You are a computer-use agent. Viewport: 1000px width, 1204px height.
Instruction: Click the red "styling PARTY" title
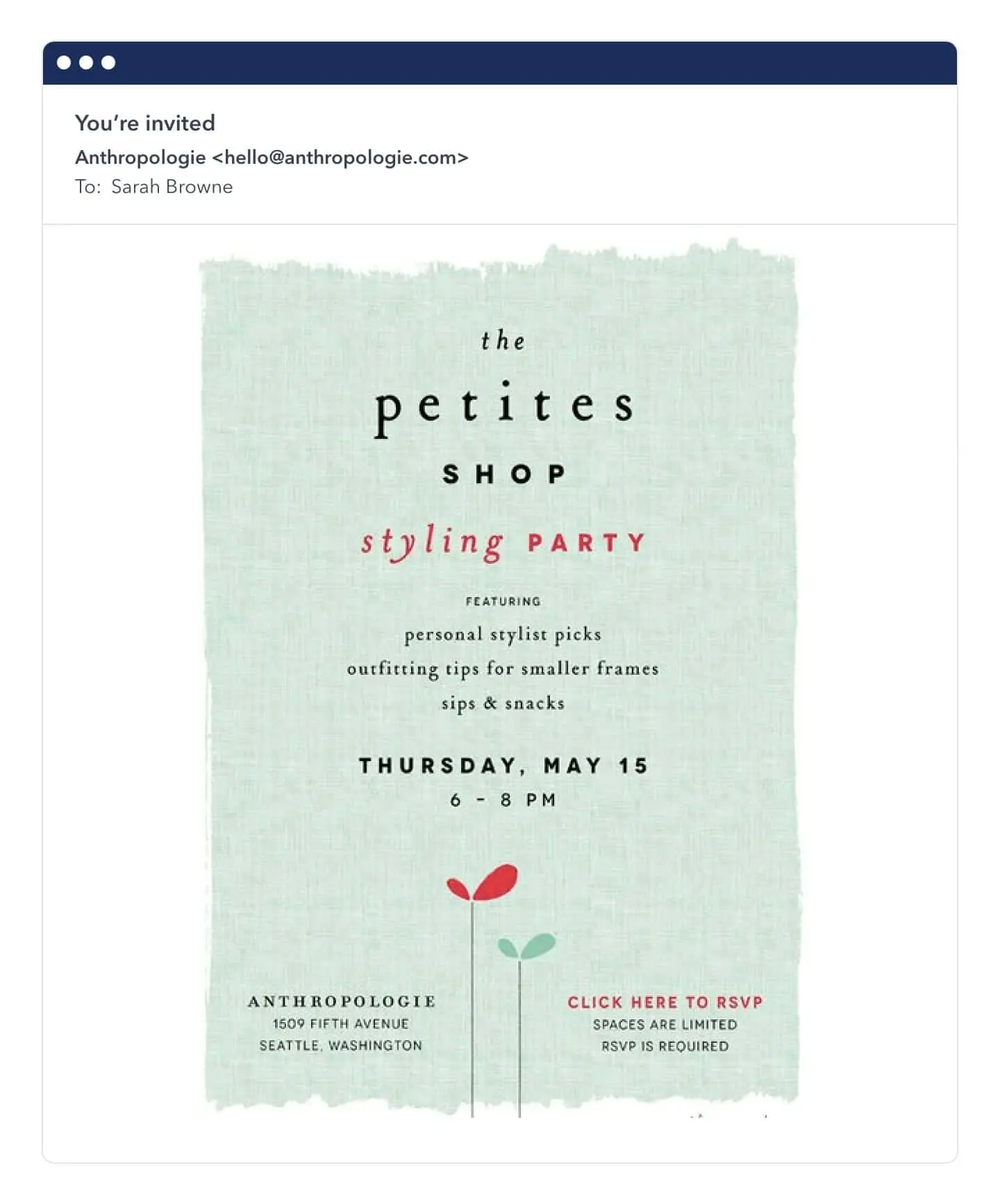pos(503,542)
